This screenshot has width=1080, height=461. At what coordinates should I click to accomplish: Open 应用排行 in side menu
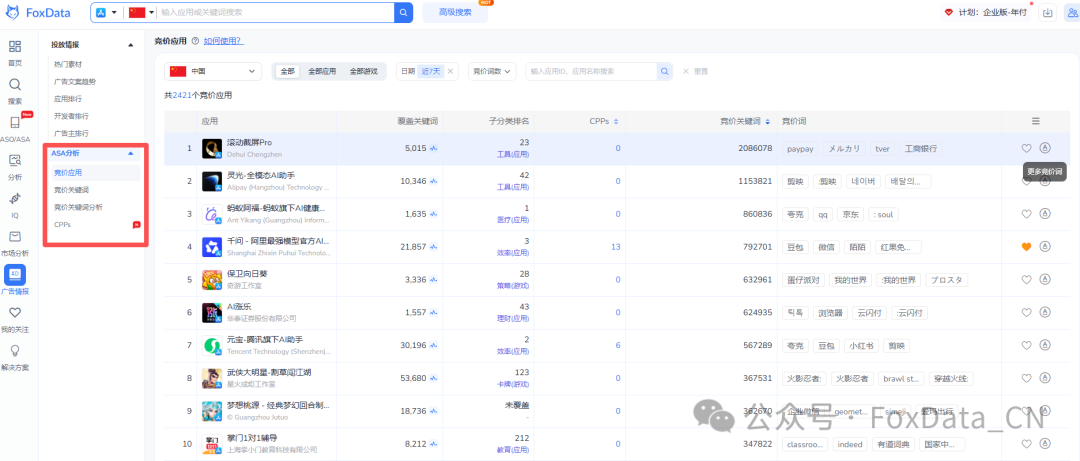pyautogui.click(x=68, y=99)
